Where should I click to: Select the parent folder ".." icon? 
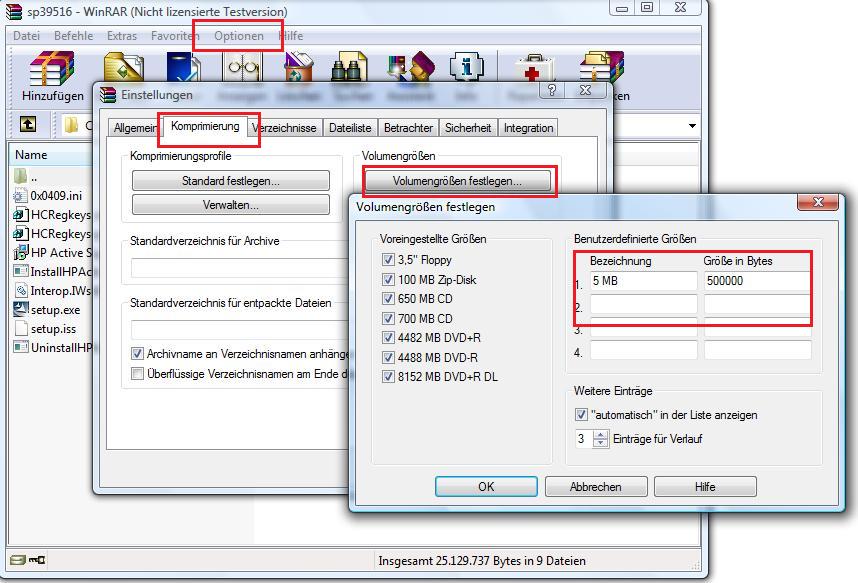pos(21,176)
